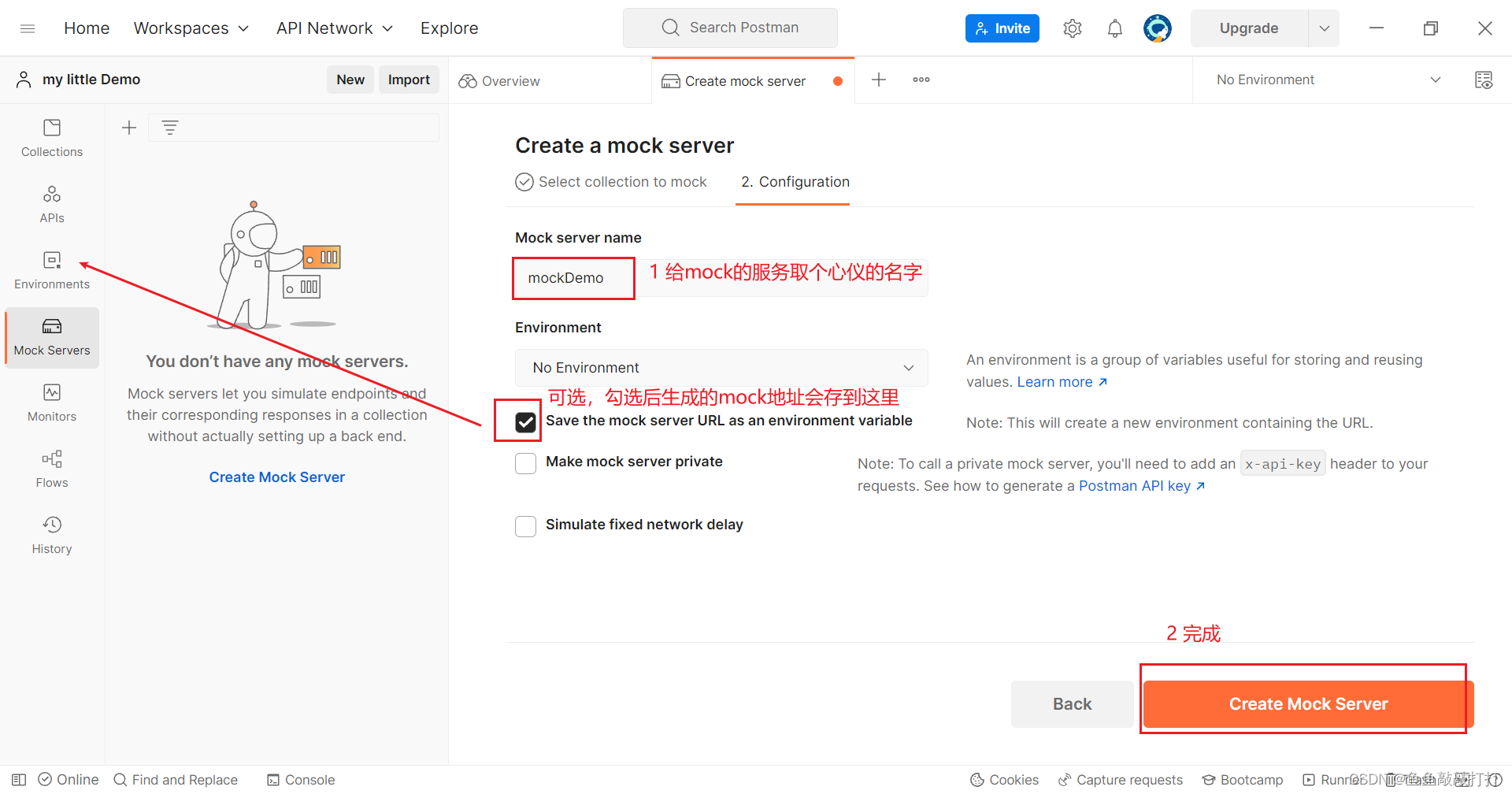Open the Upgrade options dropdown arrow
1512x794 pixels.
click(1325, 28)
